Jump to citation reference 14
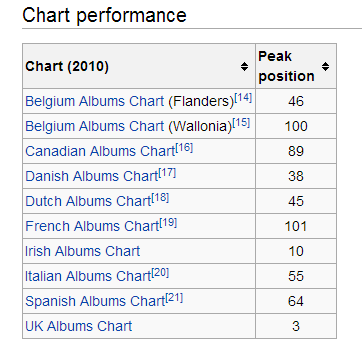Image resolution: width=362 pixels, height=361 pixels. pos(243,98)
